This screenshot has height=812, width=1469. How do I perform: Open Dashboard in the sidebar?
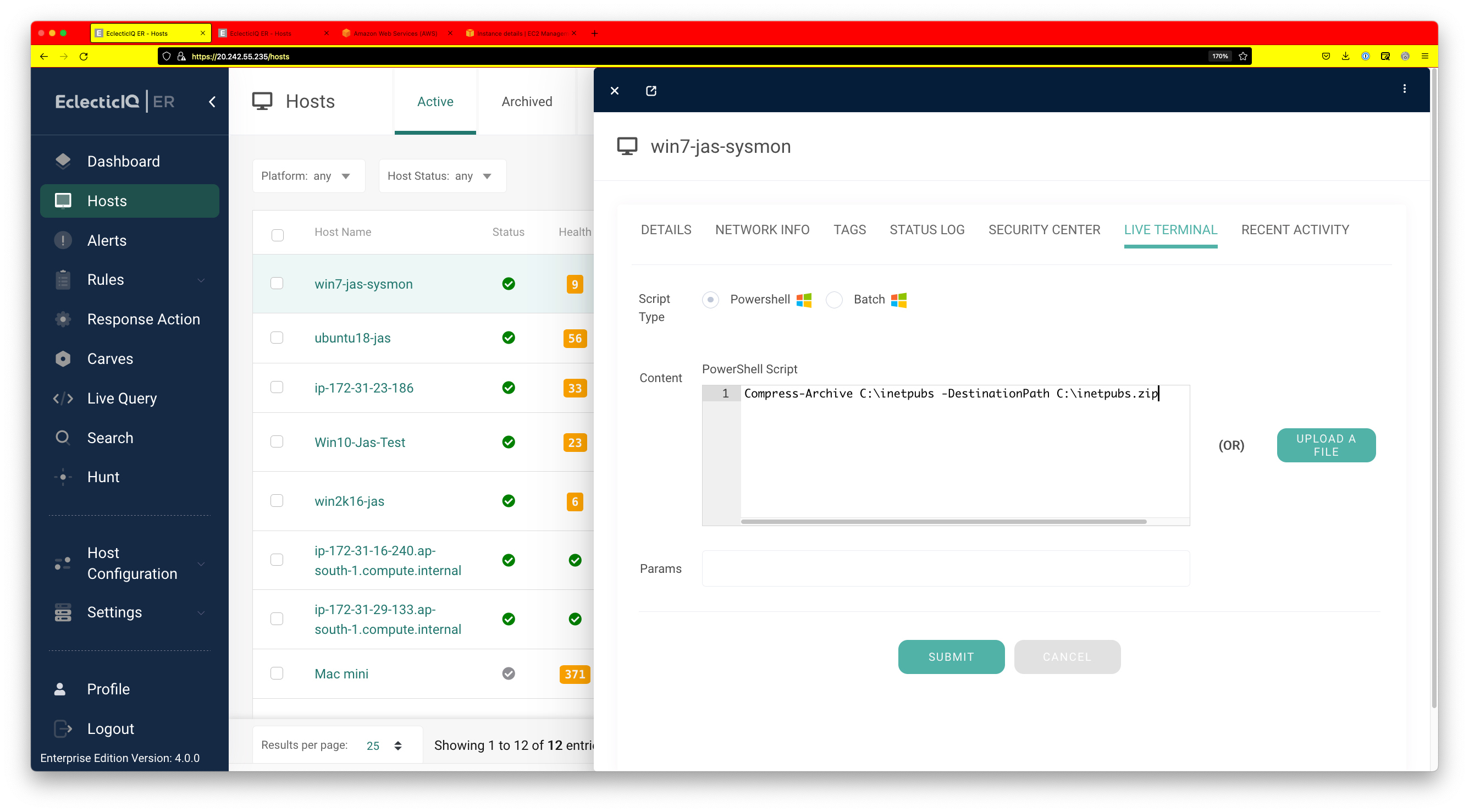tap(129, 162)
